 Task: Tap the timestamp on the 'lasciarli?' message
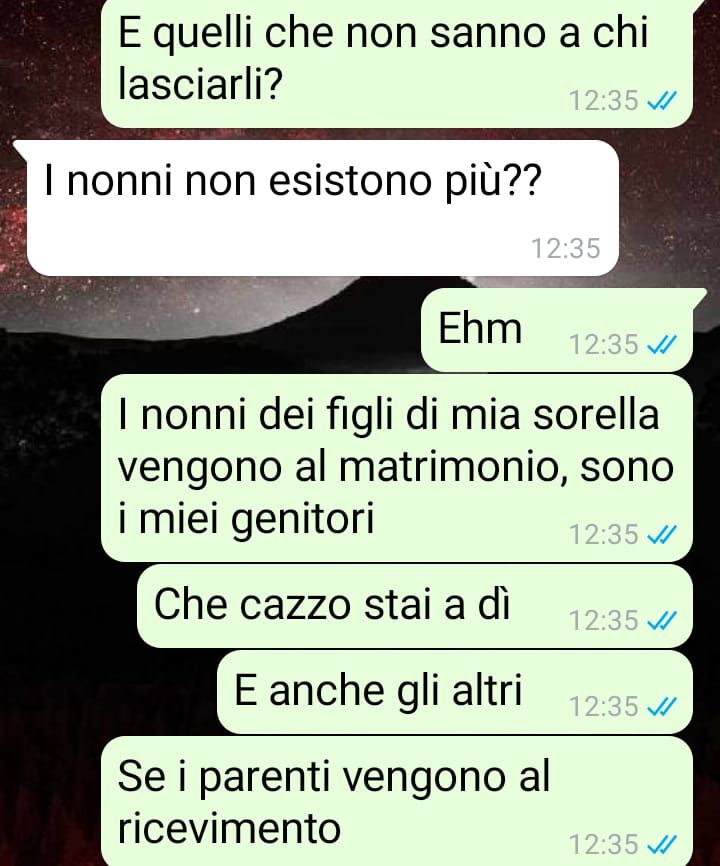[x=603, y=101]
